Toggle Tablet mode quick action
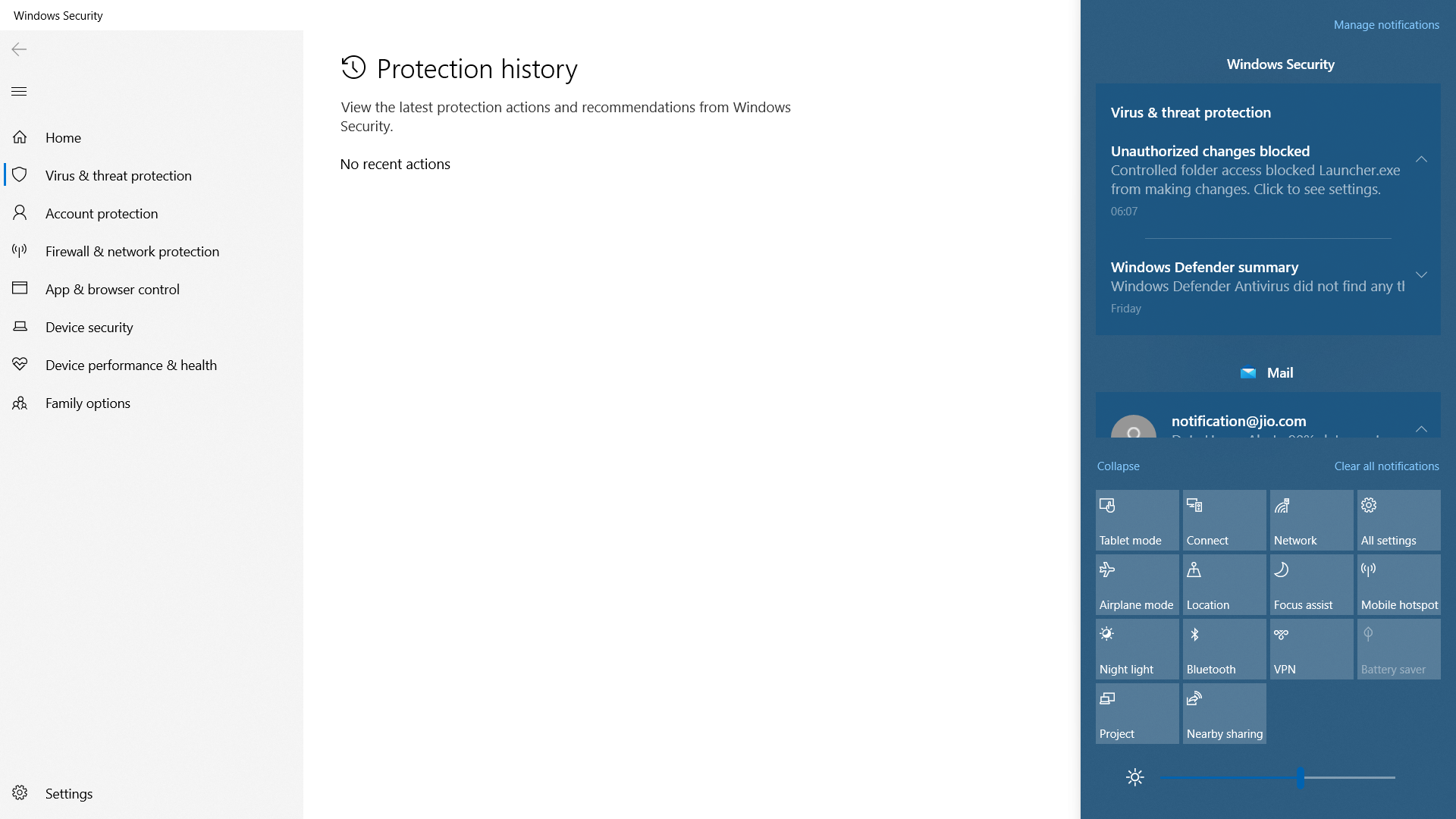This screenshot has width=1456, height=819. pyautogui.click(x=1137, y=520)
